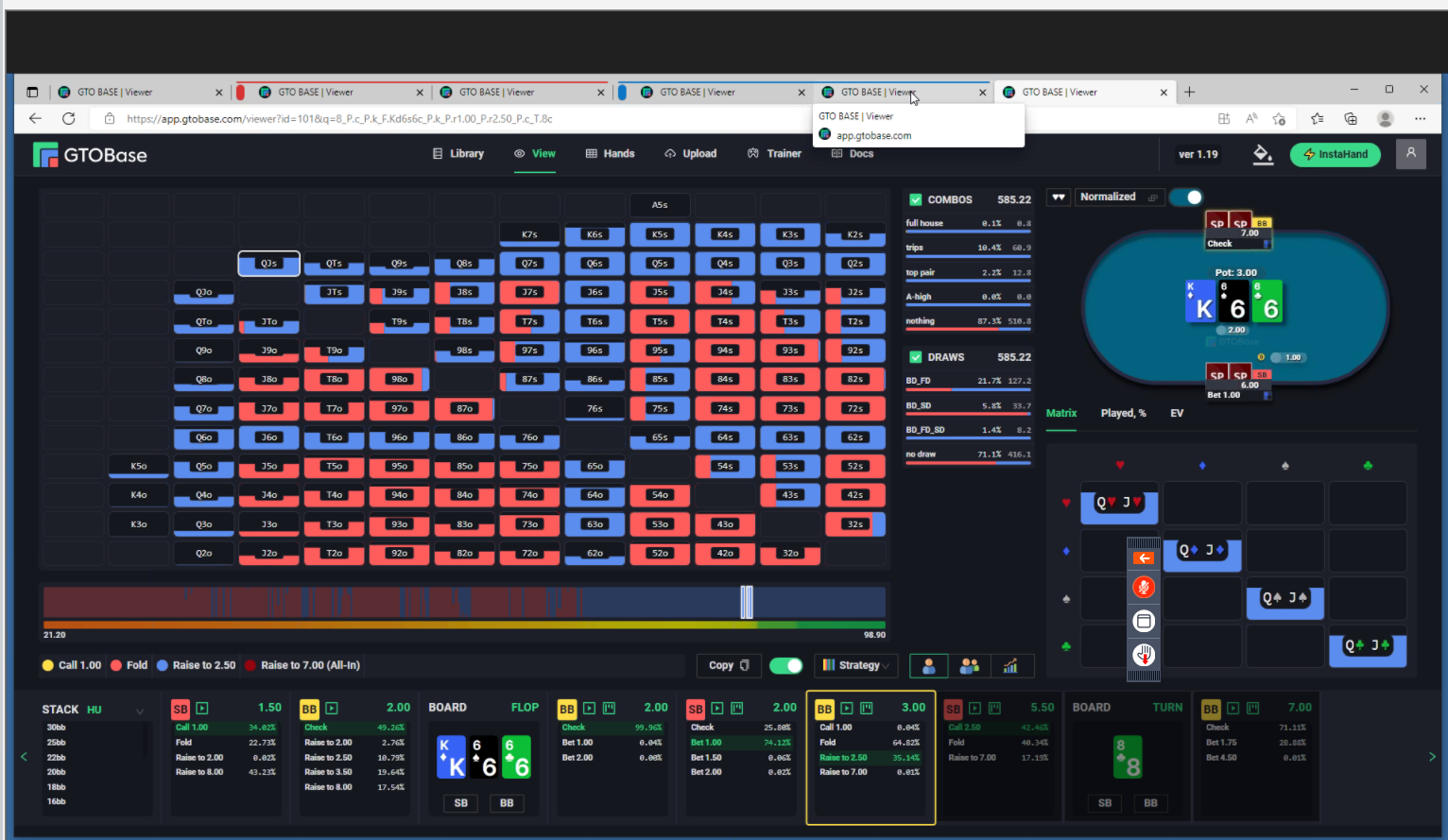Select the two players comparison icon

pyautogui.click(x=970, y=666)
